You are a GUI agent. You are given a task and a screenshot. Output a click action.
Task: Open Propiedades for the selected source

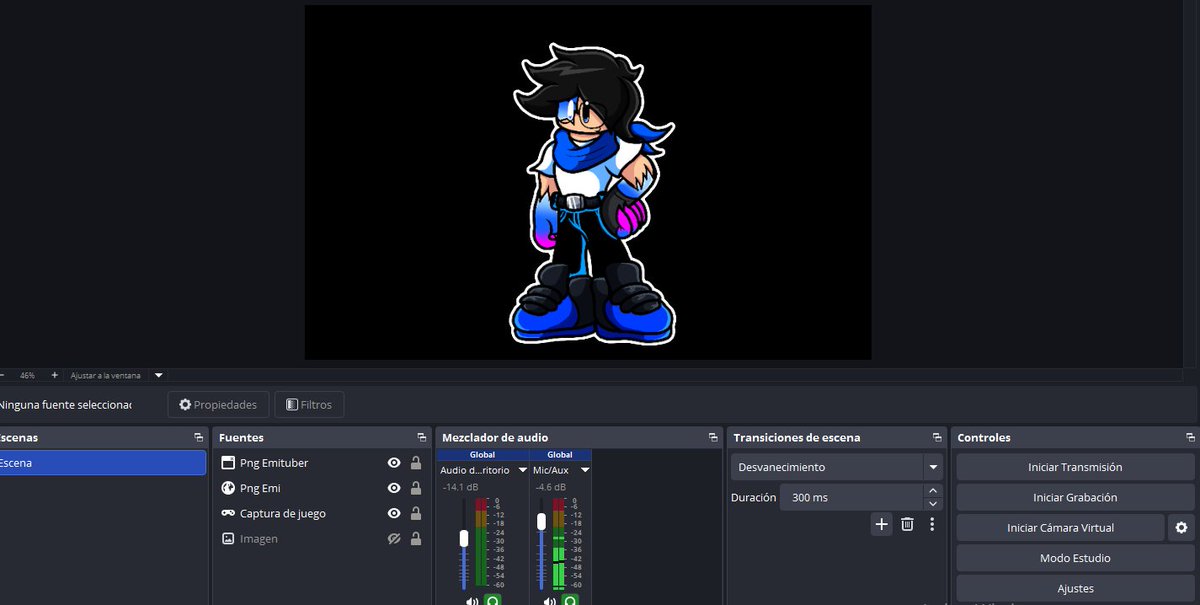click(218, 405)
